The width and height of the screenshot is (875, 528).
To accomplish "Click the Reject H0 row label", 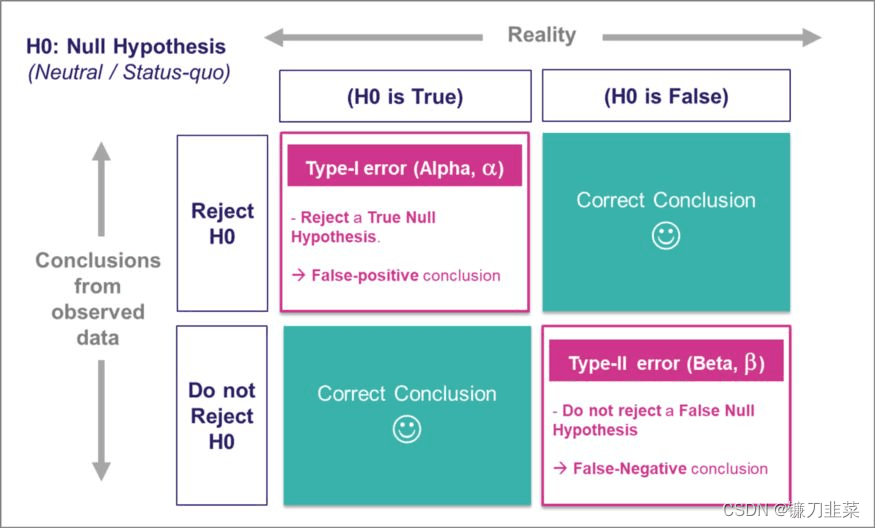I will coord(222,223).
